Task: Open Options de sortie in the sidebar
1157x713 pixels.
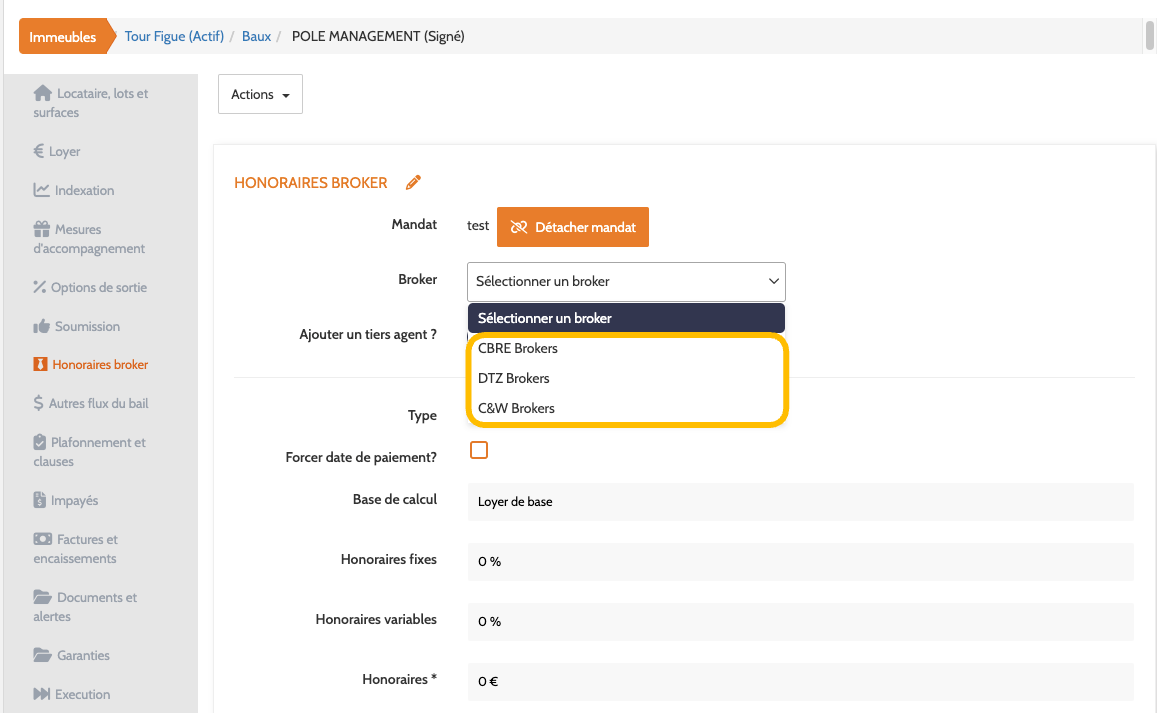Action: pos(99,287)
